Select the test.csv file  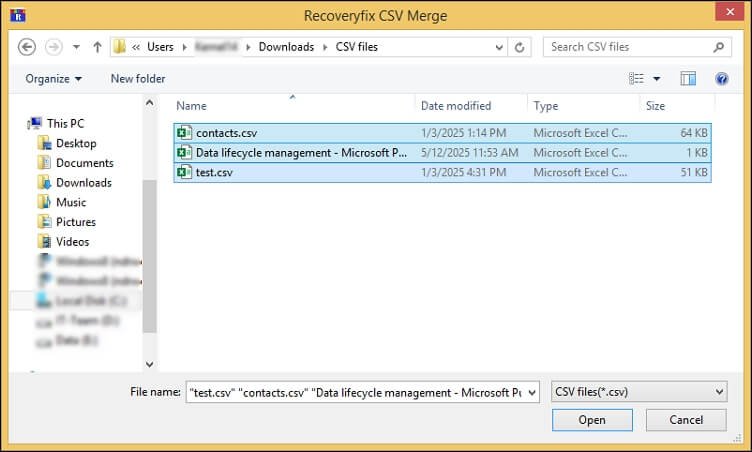(x=442, y=172)
